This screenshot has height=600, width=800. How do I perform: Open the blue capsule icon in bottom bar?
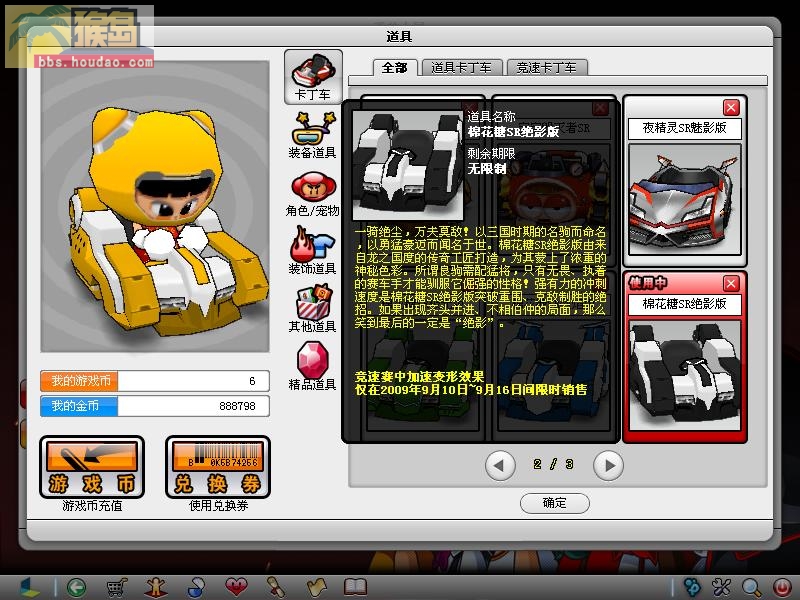(x=195, y=588)
